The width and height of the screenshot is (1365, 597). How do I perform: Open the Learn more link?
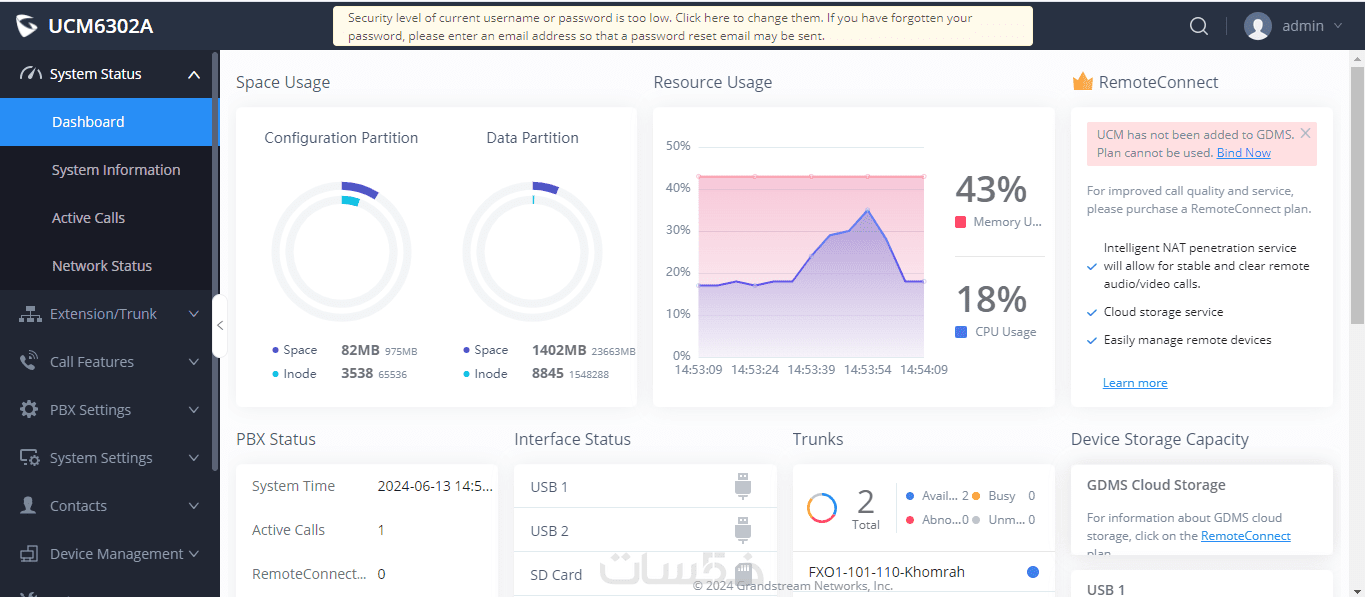(x=1135, y=383)
